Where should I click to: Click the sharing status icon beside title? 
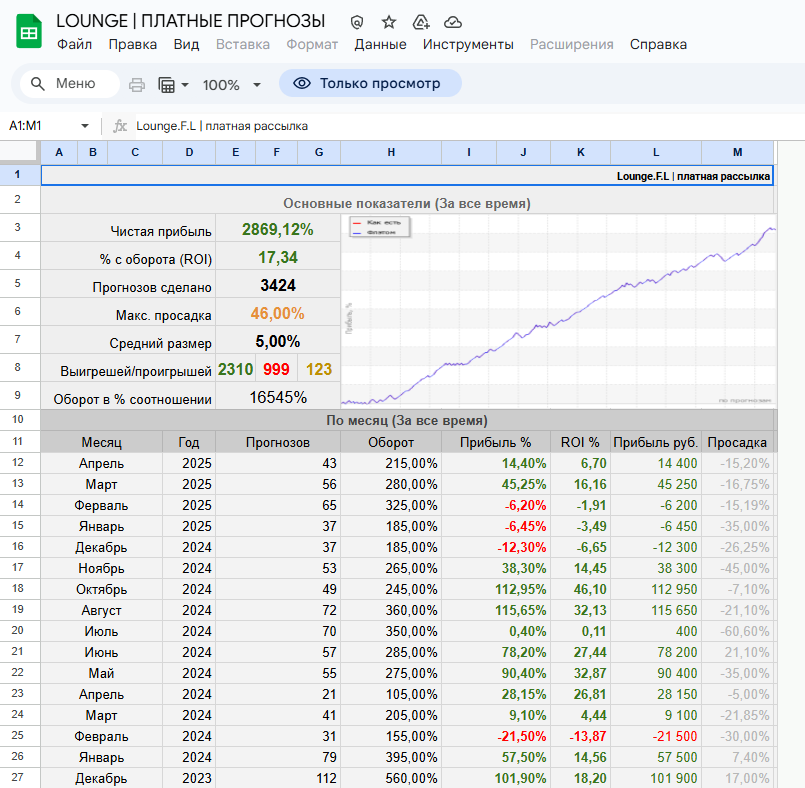tap(357, 21)
